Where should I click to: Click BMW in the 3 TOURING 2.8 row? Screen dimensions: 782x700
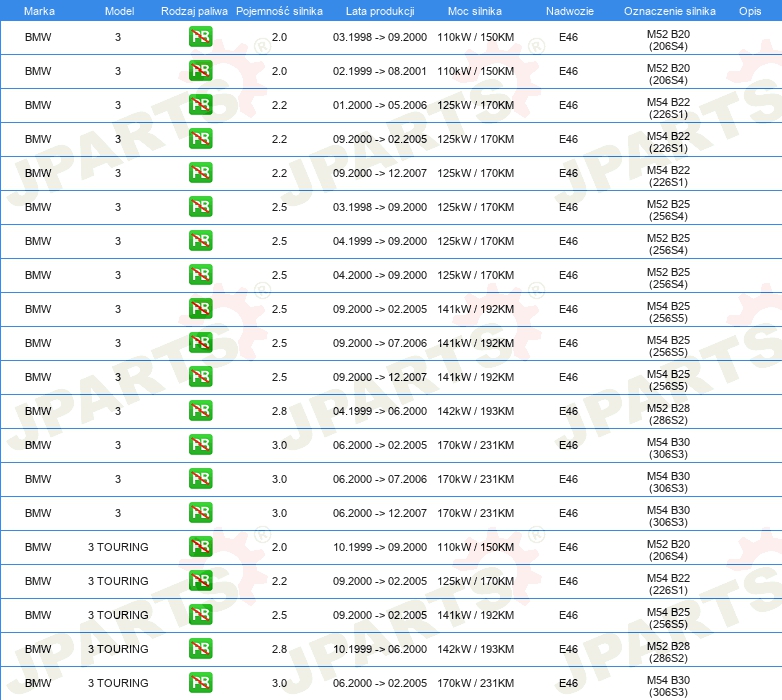point(38,649)
